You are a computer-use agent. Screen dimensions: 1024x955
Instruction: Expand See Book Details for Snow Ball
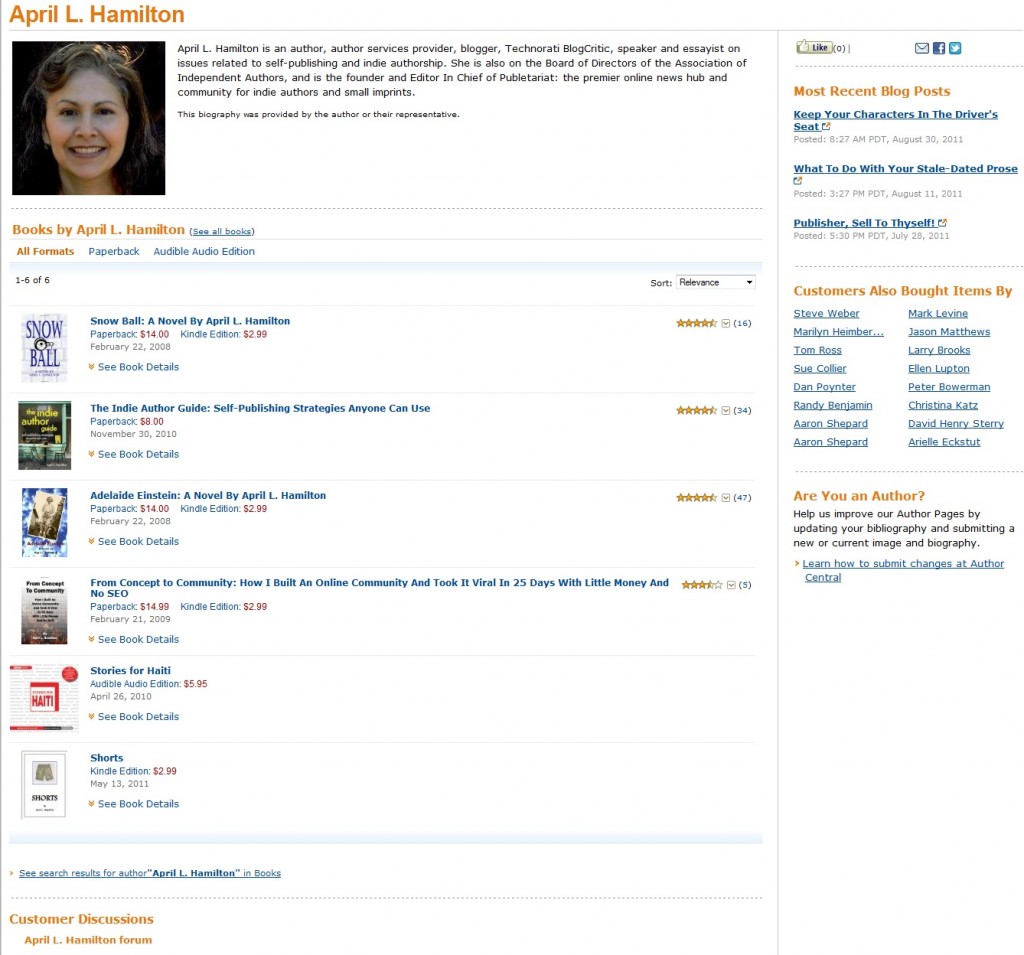(x=138, y=367)
